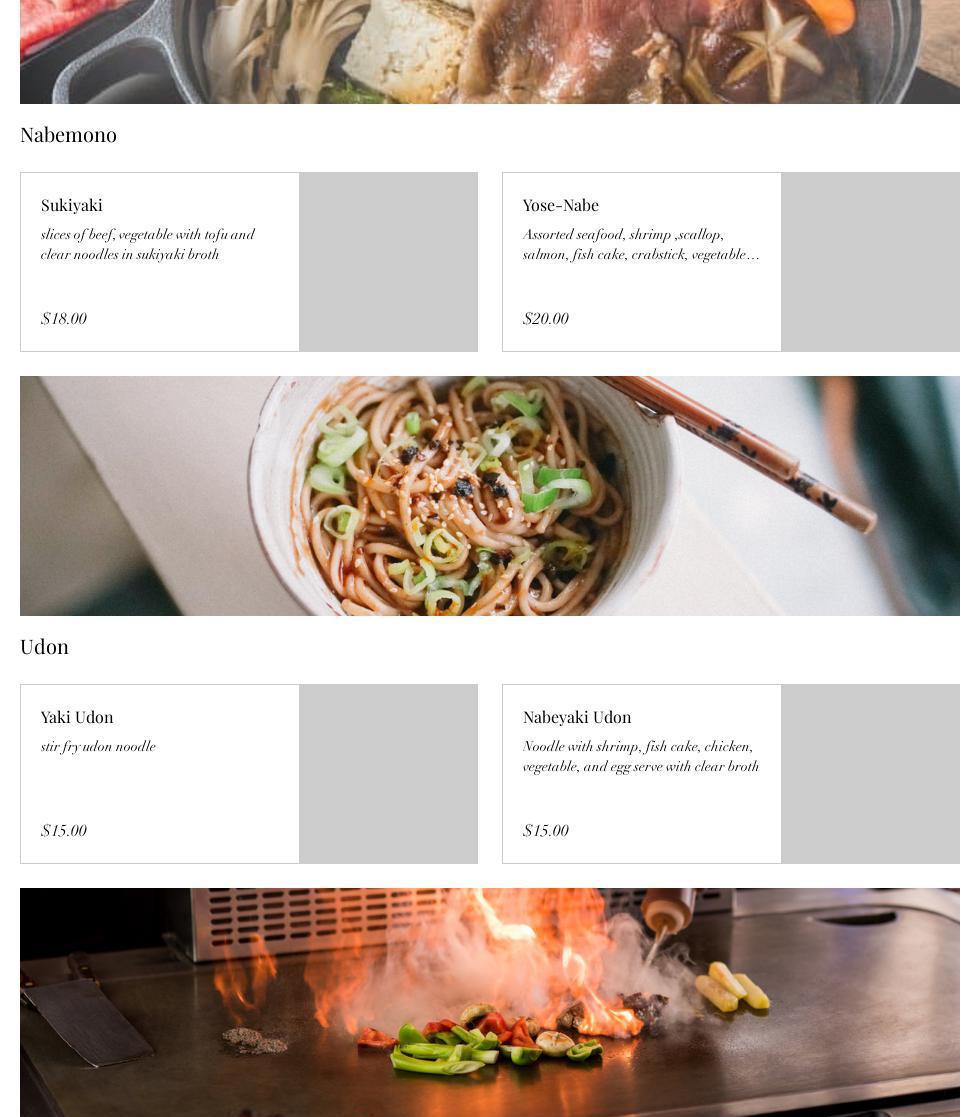Click the Sukiyaki description about beef slices
The height and width of the screenshot is (1117, 965).
(x=147, y=244)
